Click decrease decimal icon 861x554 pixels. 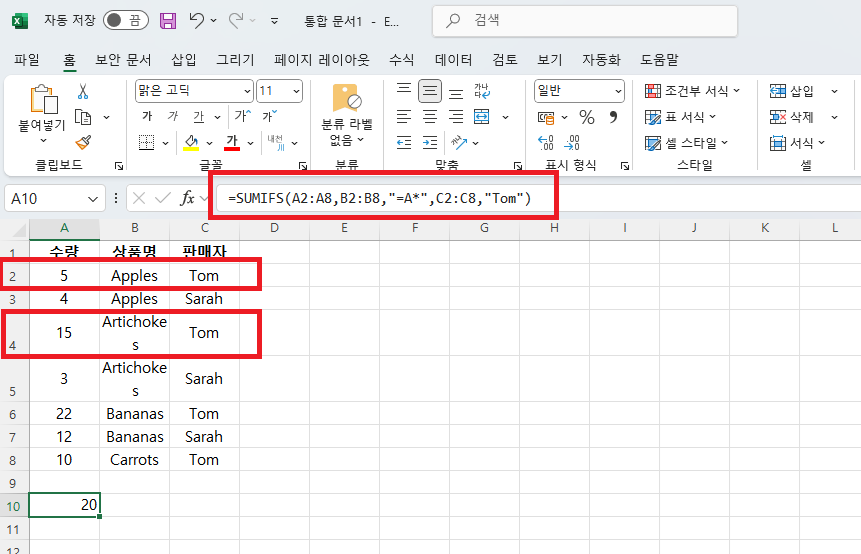[572, 143]
